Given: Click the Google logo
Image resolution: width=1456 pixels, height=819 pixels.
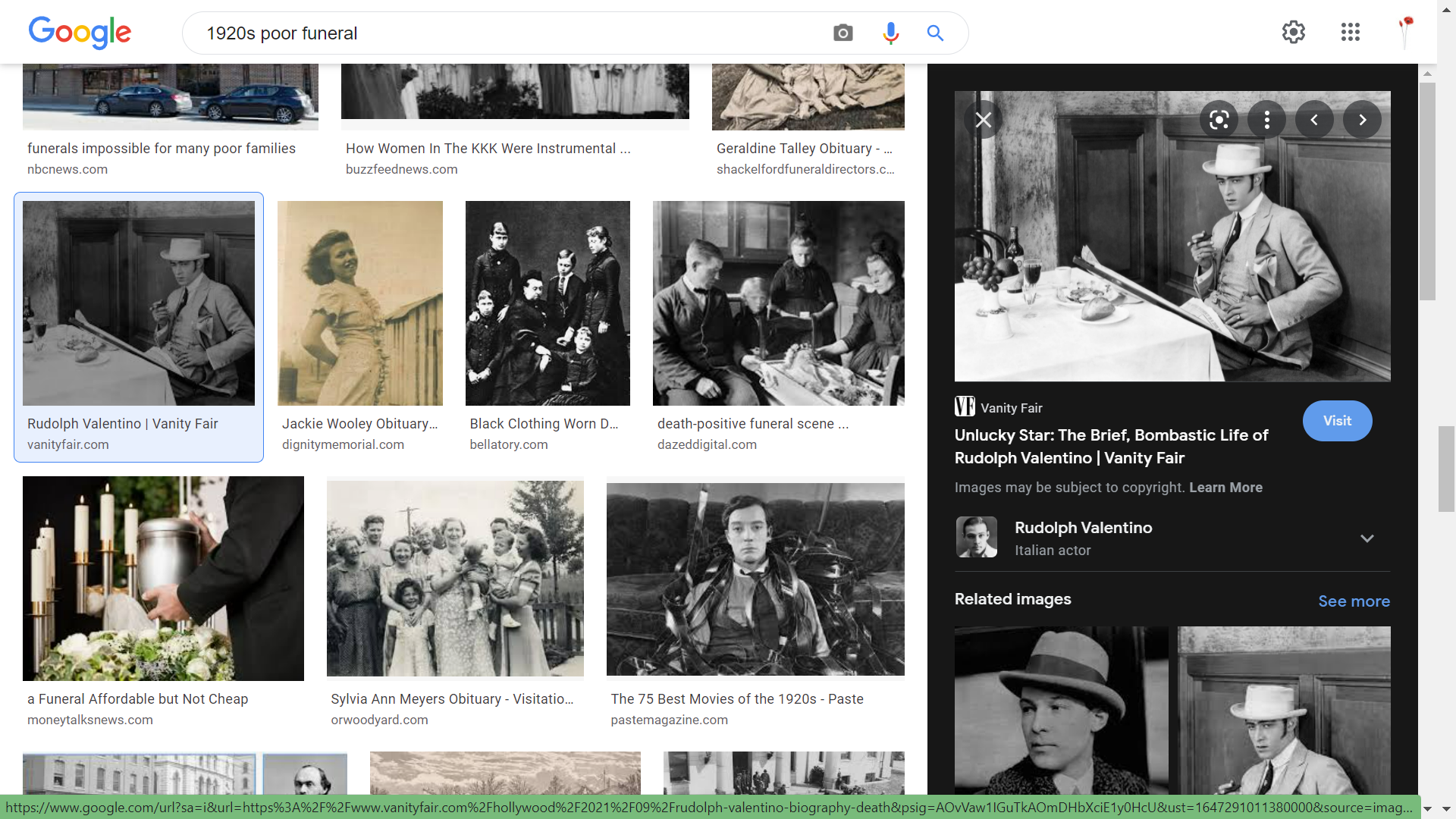Looking at the screenshot, I should pyautogui.click(x=80, y=33).
